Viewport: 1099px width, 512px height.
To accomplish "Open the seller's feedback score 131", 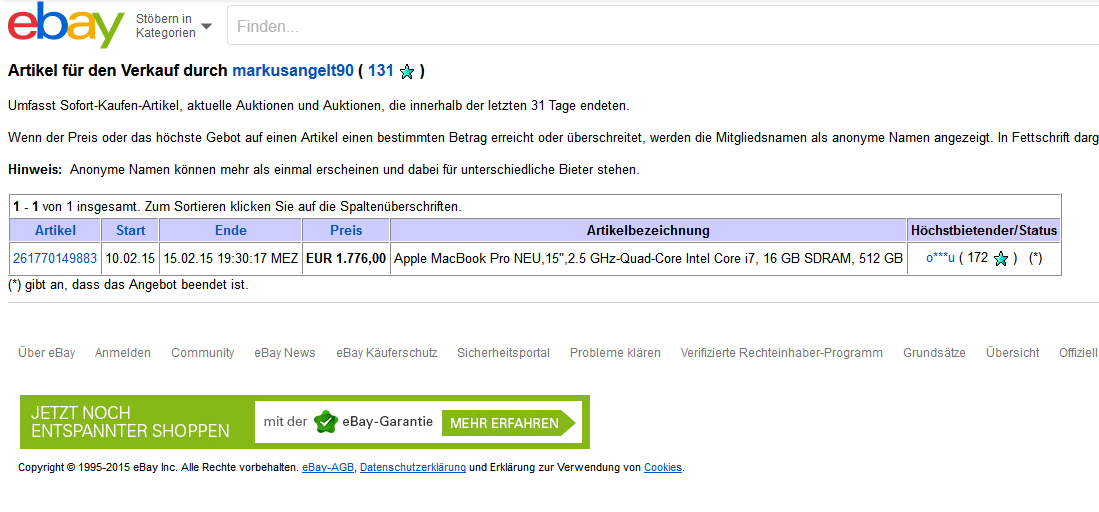I will point(380,71).
